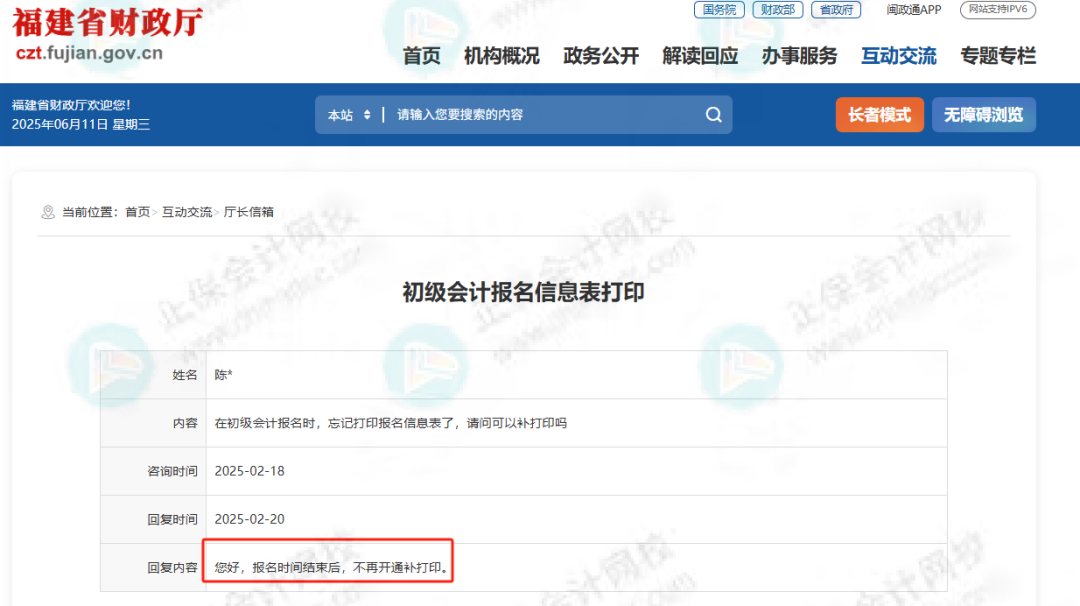Viewport: 1080px width, 606px height.
Task: Click the orange 长者模式 button
Action: point(879,114)
